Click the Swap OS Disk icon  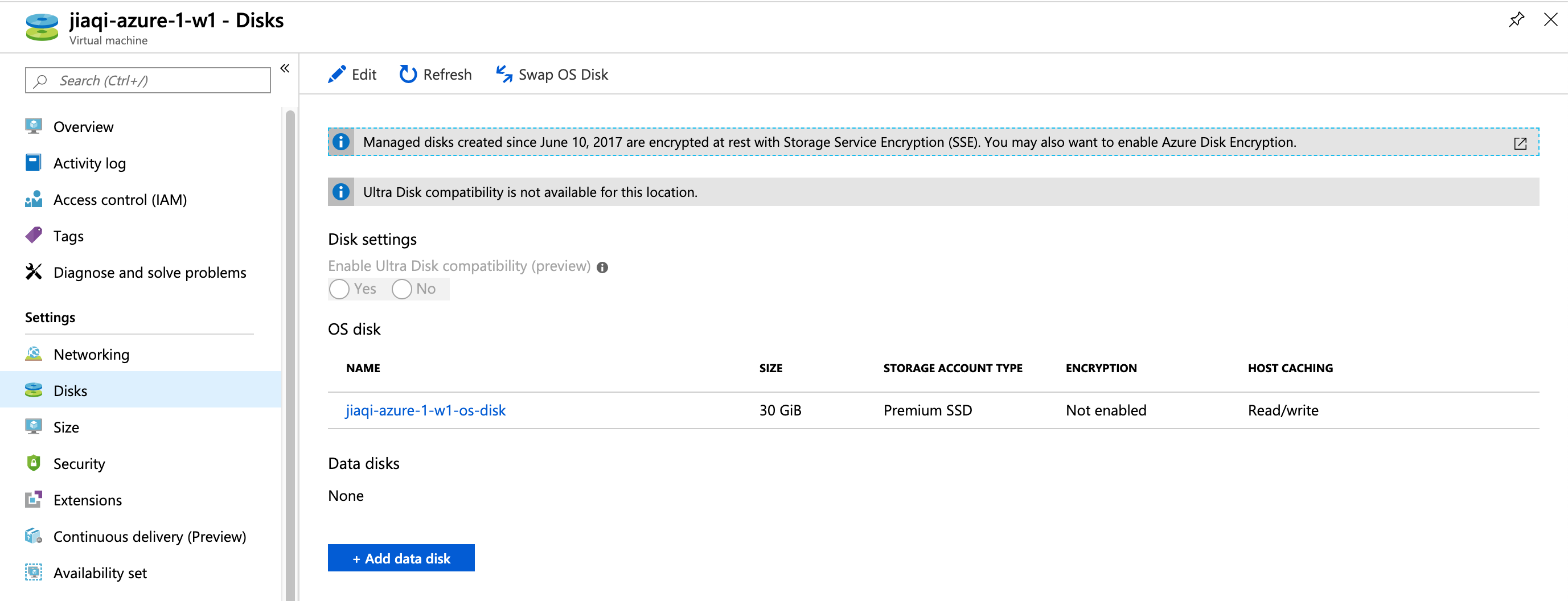(x=503, y=73)
